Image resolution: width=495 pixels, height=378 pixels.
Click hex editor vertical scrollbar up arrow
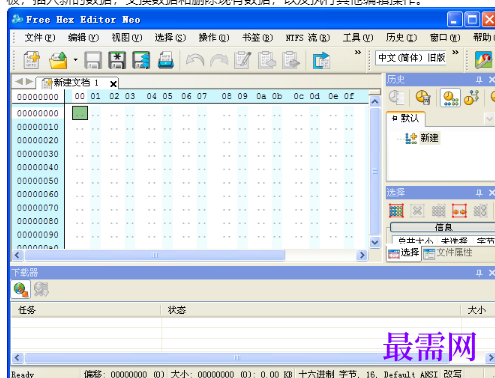click(x=375, y=101)
